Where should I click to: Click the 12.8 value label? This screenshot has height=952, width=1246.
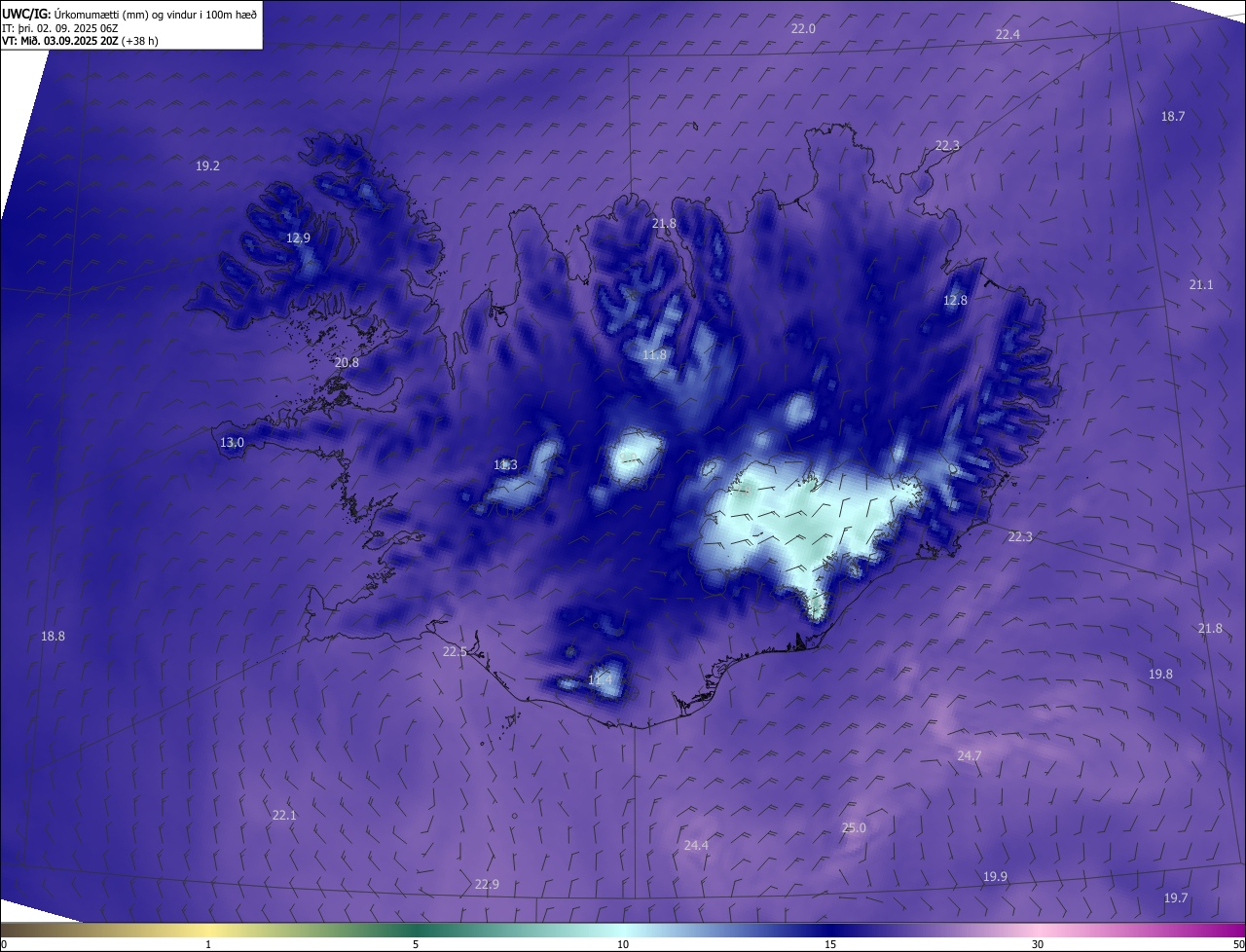[956, 301]
